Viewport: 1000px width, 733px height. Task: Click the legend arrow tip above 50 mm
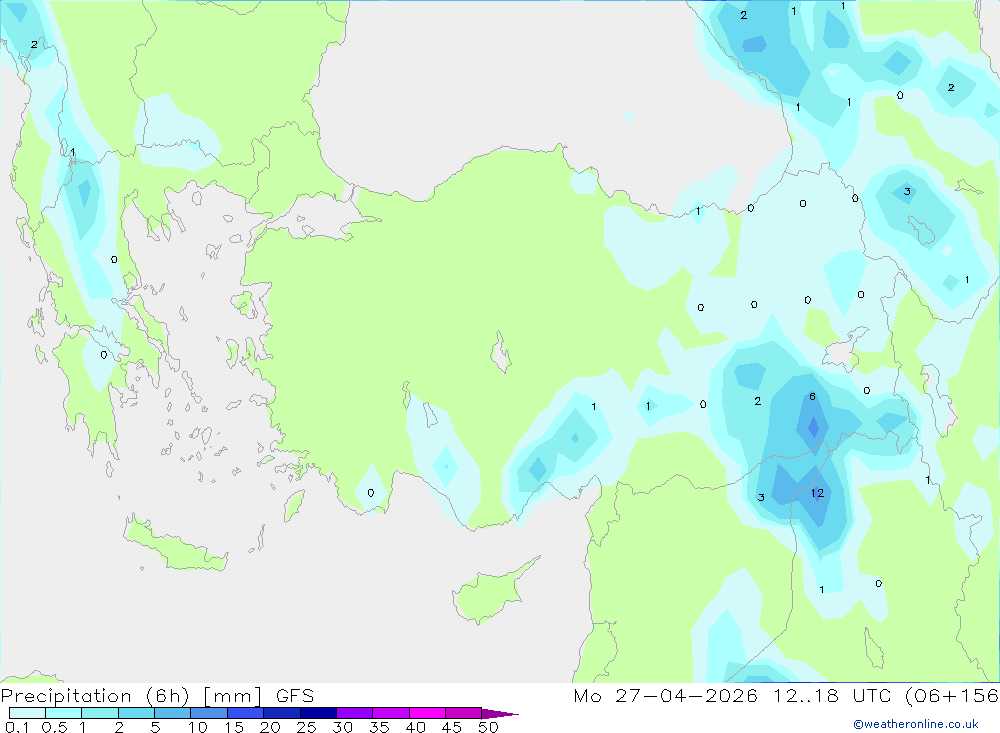click(x=501, y=713)
